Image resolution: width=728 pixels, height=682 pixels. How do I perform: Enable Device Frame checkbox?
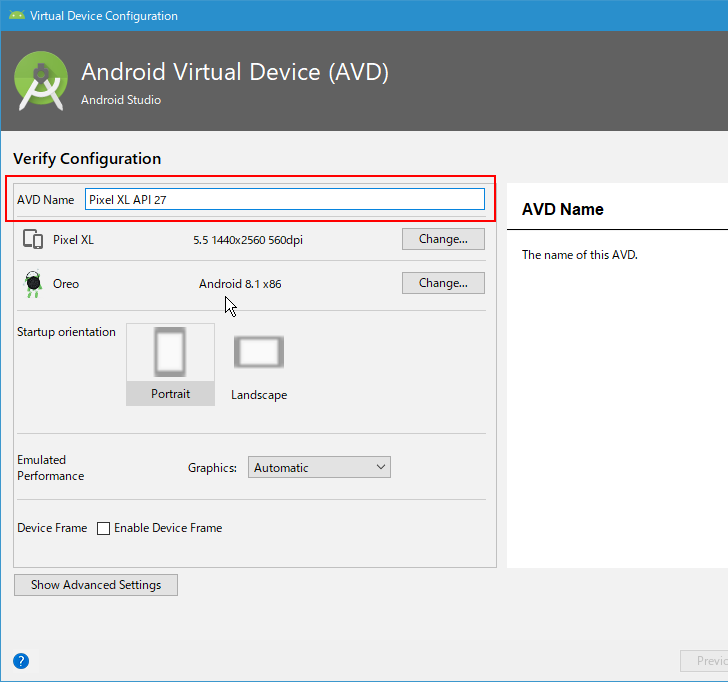coord(104,528)
